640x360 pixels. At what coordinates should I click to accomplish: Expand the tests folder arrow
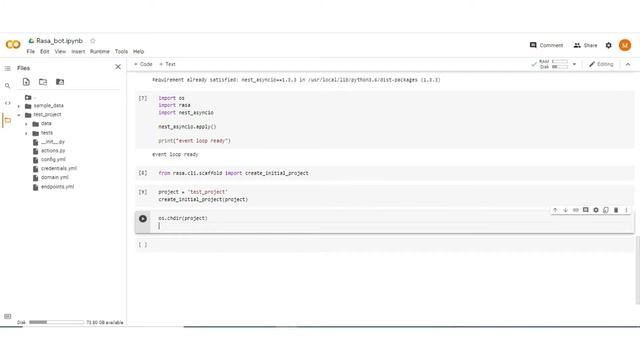26,133
